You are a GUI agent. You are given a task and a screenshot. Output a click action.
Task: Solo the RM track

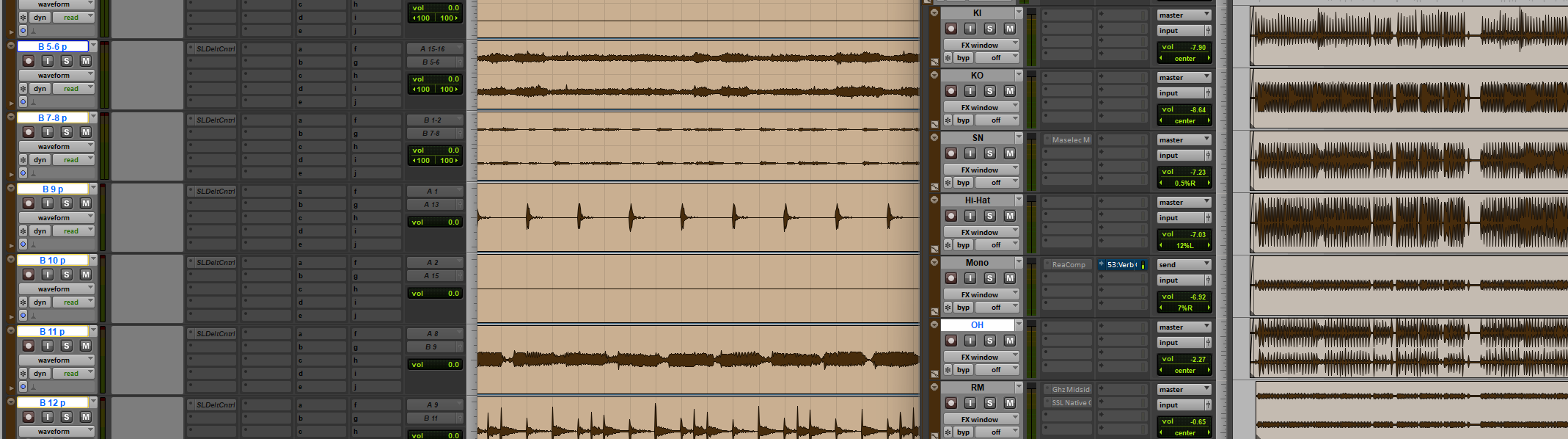990,403
